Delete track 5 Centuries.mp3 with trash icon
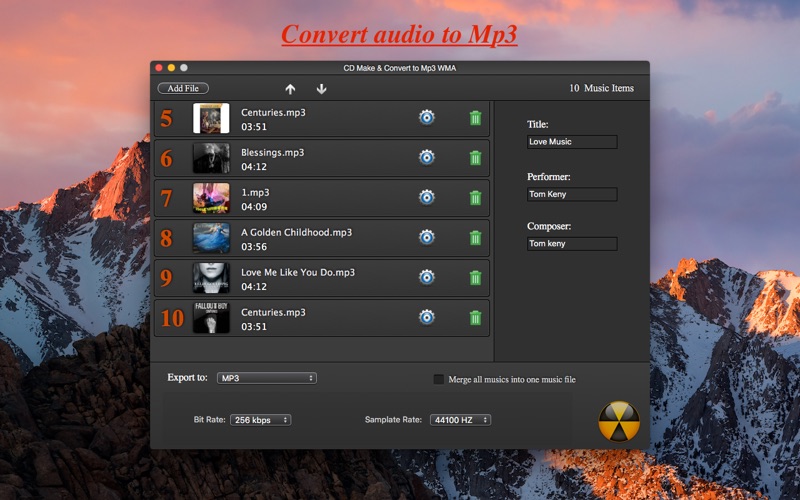Screen dimensions: 800x500 [475, 118]
